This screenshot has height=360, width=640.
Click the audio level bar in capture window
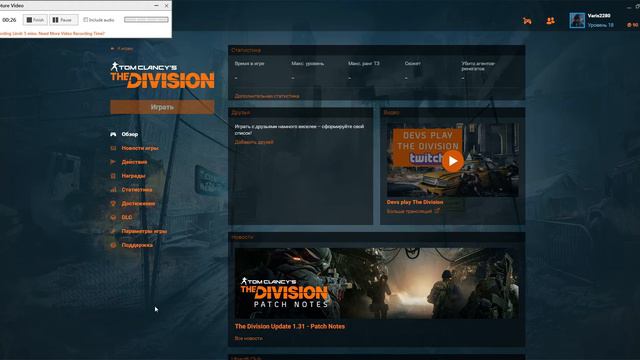(x=146, y=20)
